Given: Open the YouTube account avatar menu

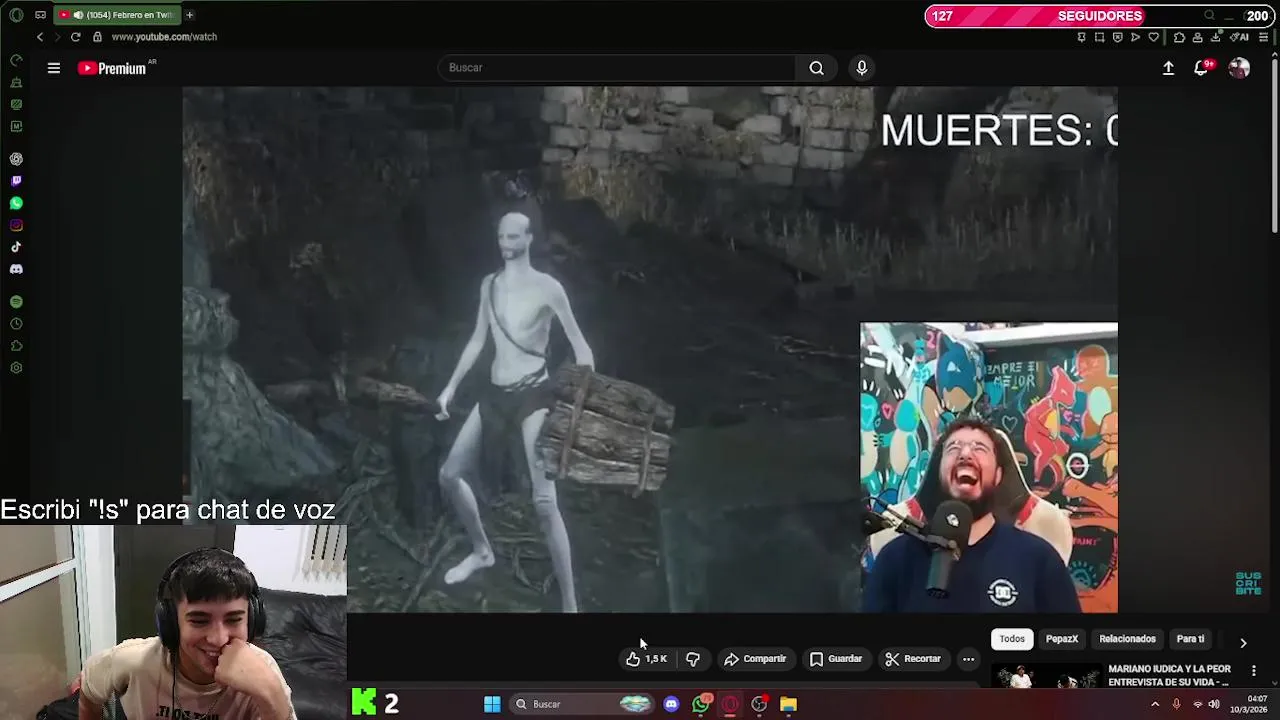Looking at the screenshot, I should 1239,68.
